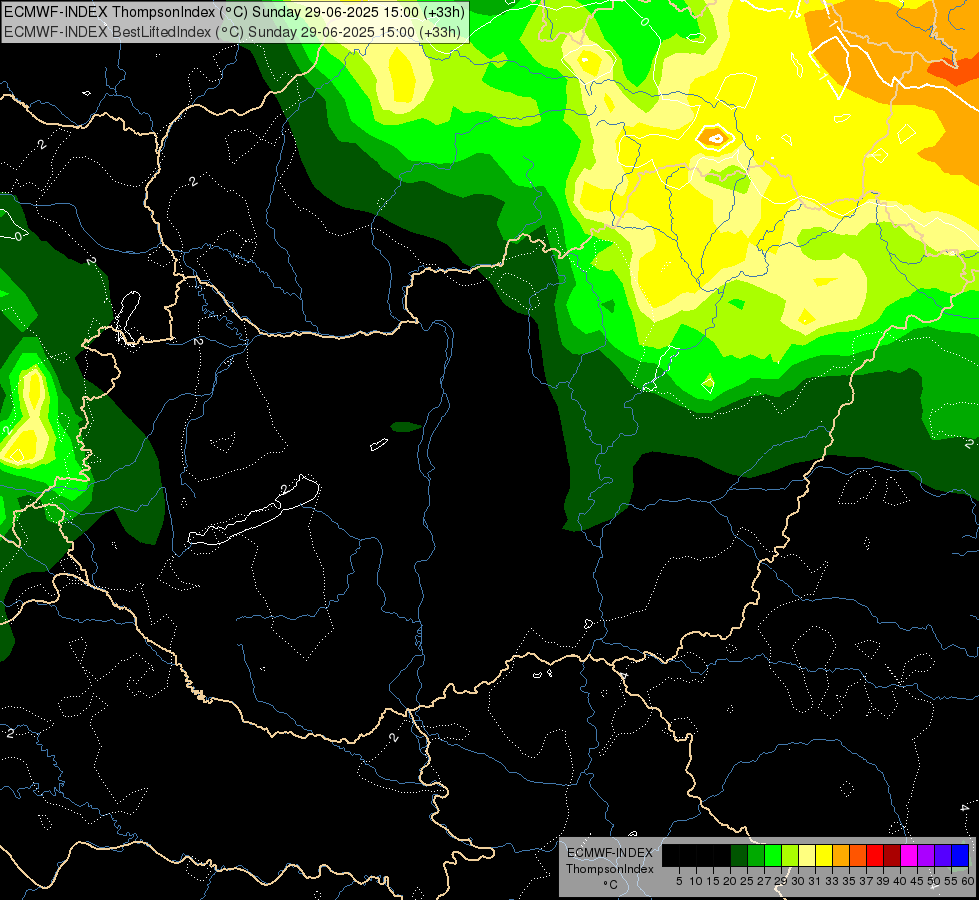Screen dimensions: 979x900
Task: Click the small orange Thompson maximum spot
Action: pos(716,137)
